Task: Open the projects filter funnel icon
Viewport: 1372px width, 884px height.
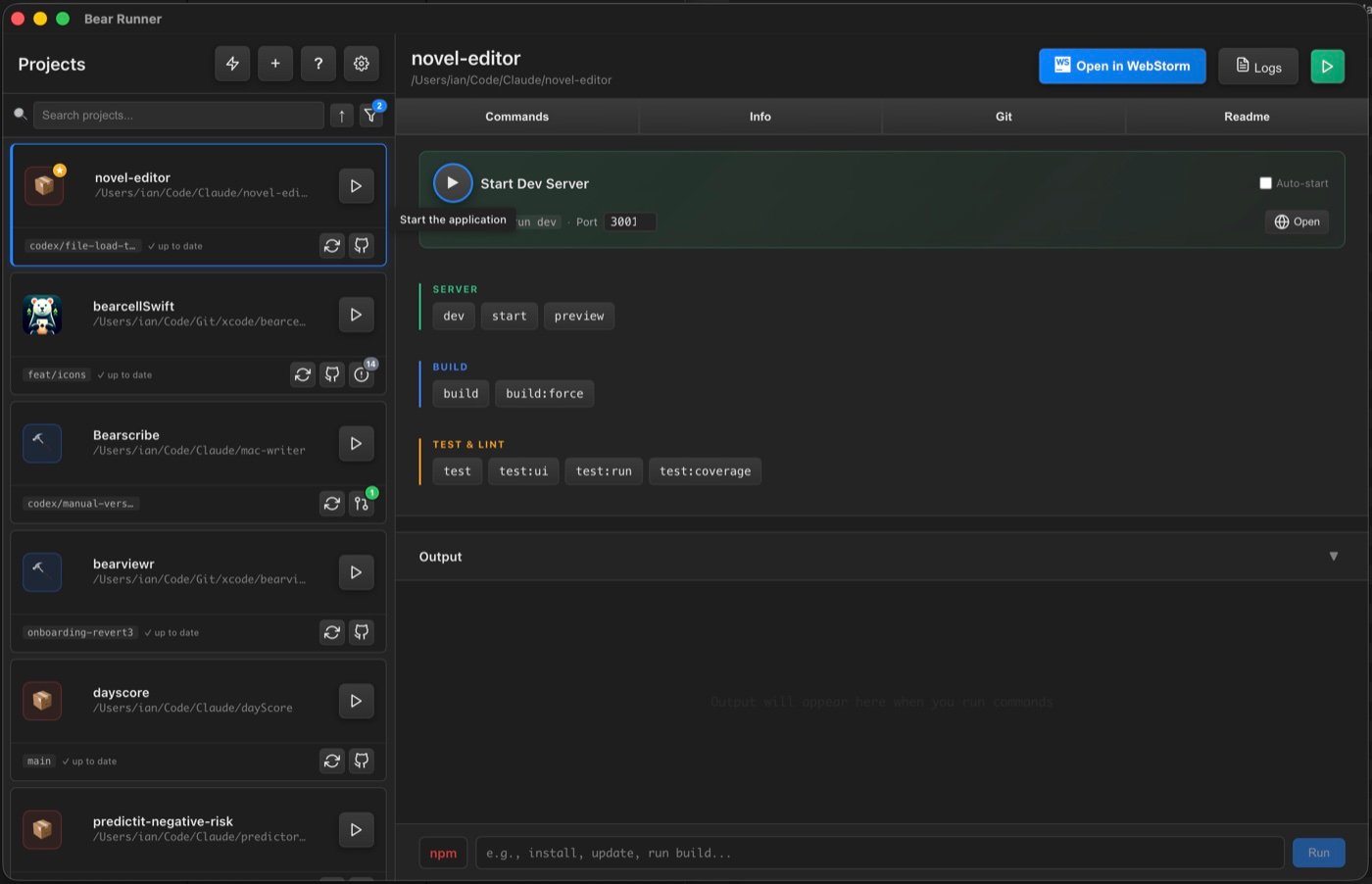Action: click(370, 115)
